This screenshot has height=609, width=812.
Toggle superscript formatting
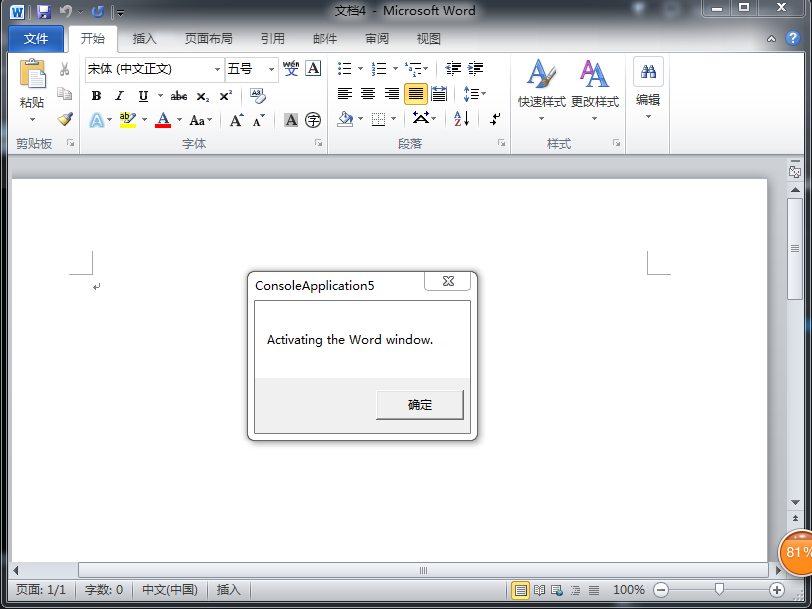(226, 96)
